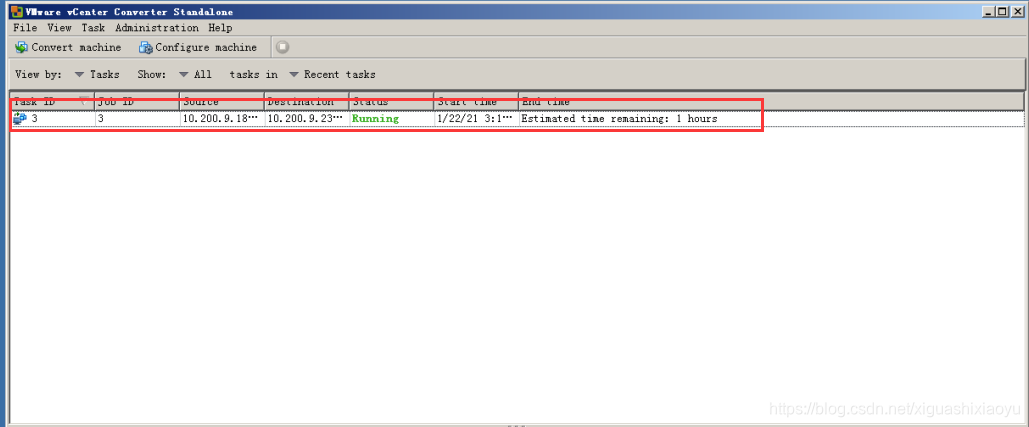This screenshot has width=1029, height=427.
Task: Minimize the Converter Standalone window
Action: coord(989,11)
